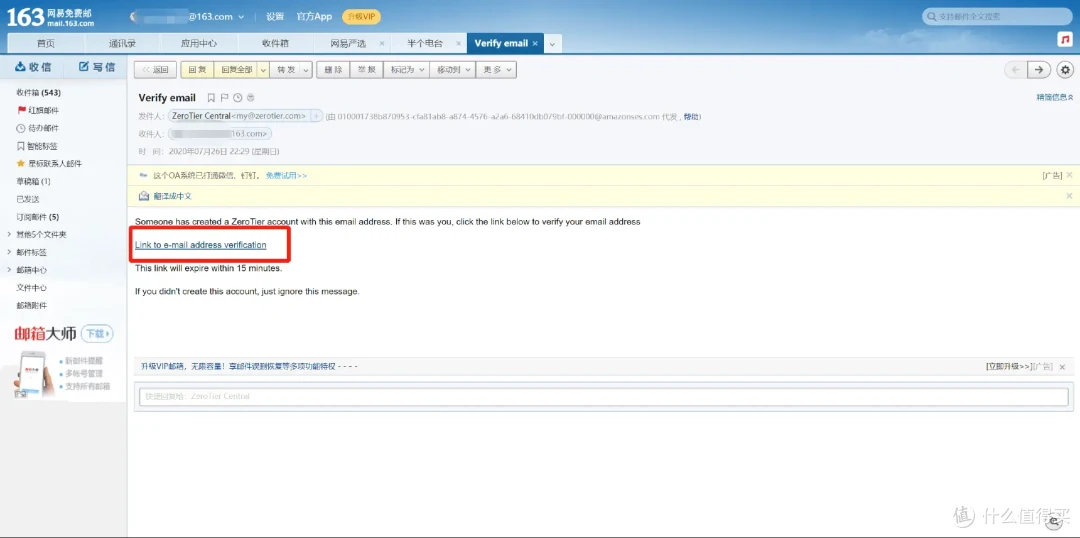The width and height of the screenshot is (1080, 538).
Task: Go to the next mail arrow
Action: [1039, 70]
